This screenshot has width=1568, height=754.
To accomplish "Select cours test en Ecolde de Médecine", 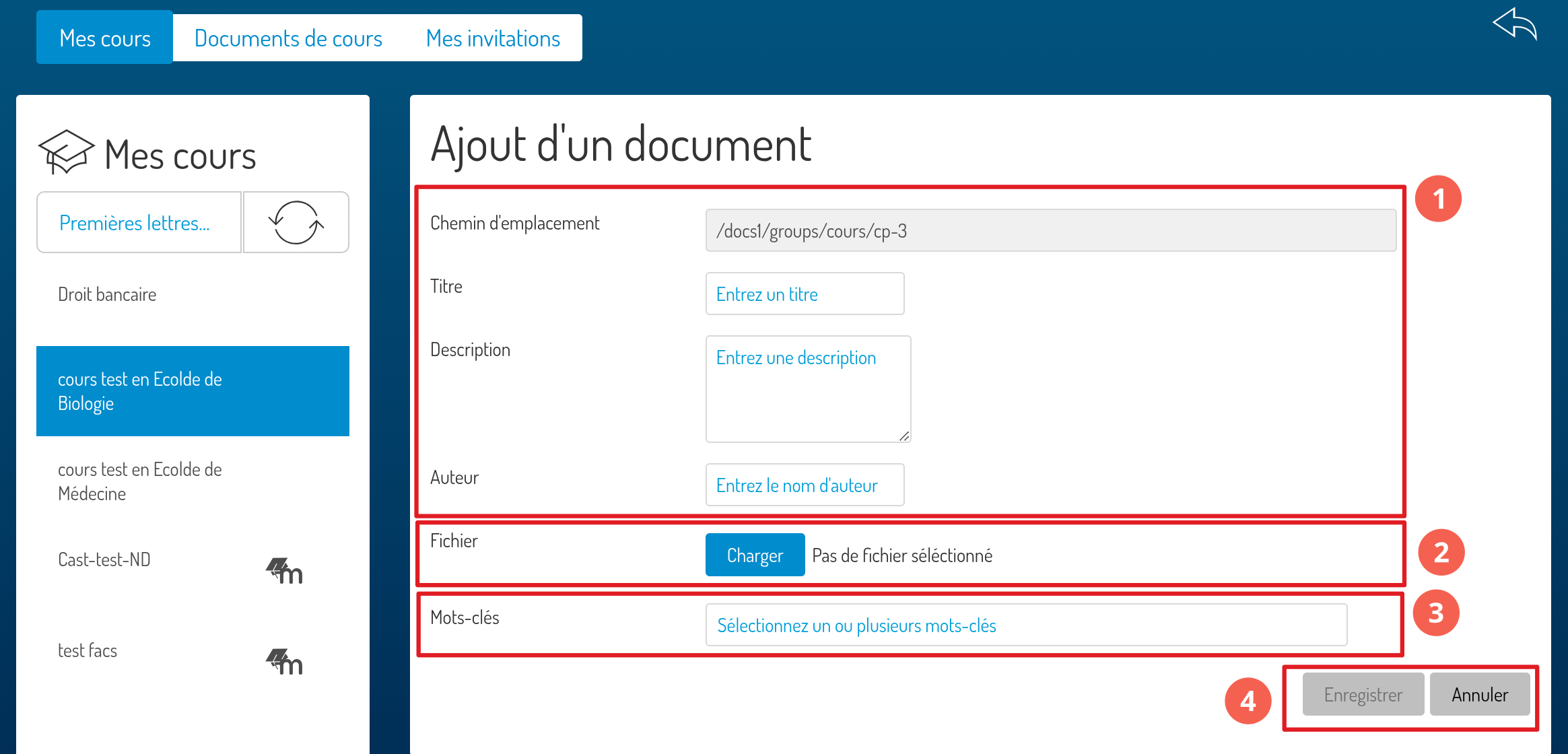I will pos(140,481).
